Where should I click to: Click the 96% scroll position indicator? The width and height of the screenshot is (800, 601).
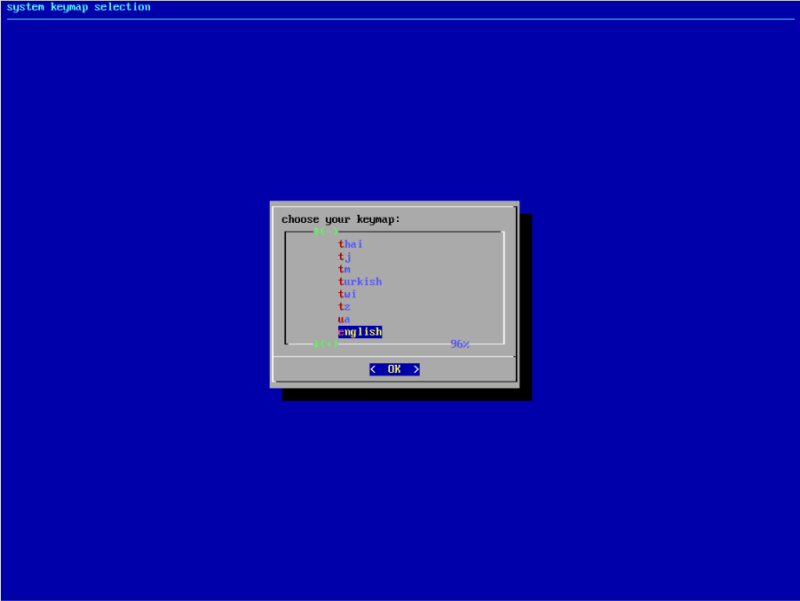tap(460, 344)
